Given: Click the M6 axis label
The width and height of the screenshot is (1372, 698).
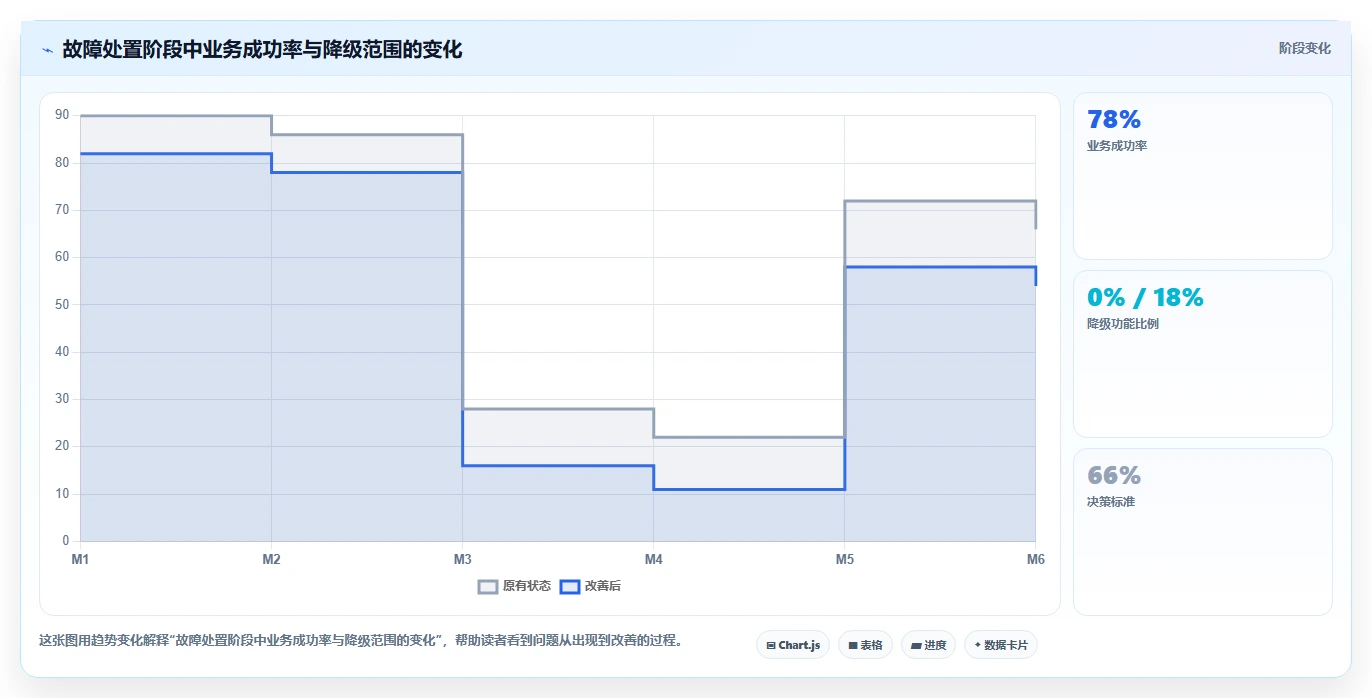Looking at the screenshot, I should (x=1036, y=559).
